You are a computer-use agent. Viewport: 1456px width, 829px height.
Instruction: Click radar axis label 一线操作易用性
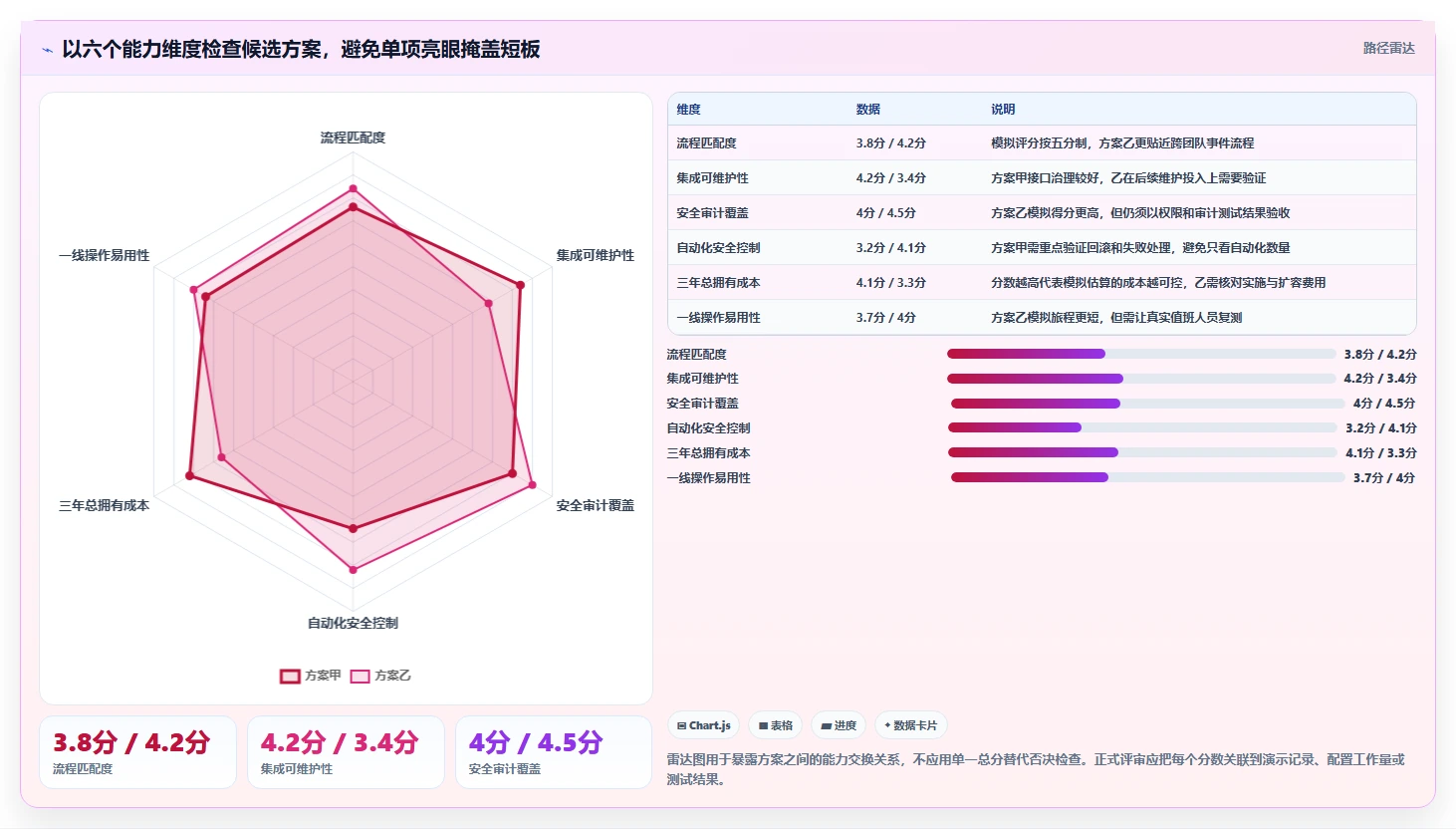pyautogui.click(x=104, y=256)
